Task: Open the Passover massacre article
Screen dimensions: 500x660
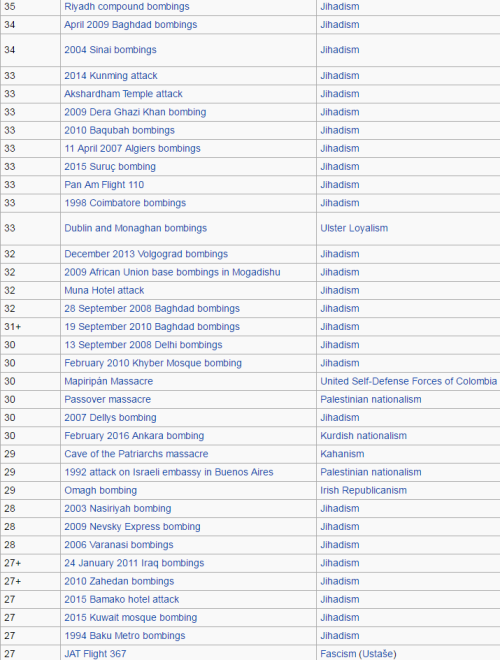Action: pos(107,399)
